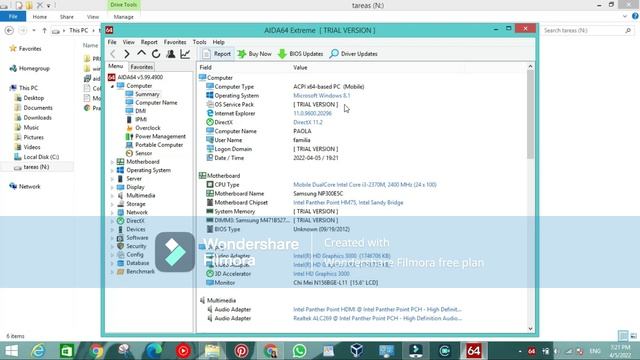
Task: Open Pinterest from taskbar
Action: click(x=241, y=351)
